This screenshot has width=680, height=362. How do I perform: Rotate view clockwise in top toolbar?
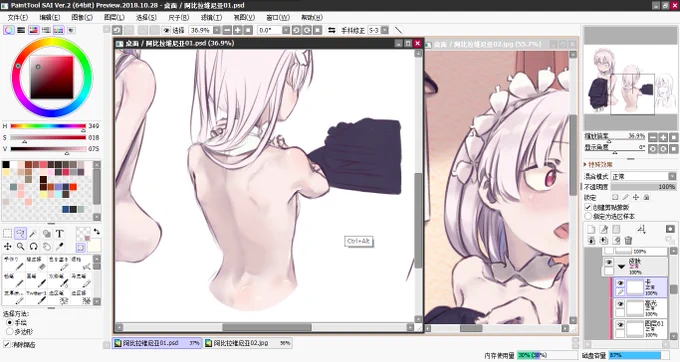tap(307, 30)
